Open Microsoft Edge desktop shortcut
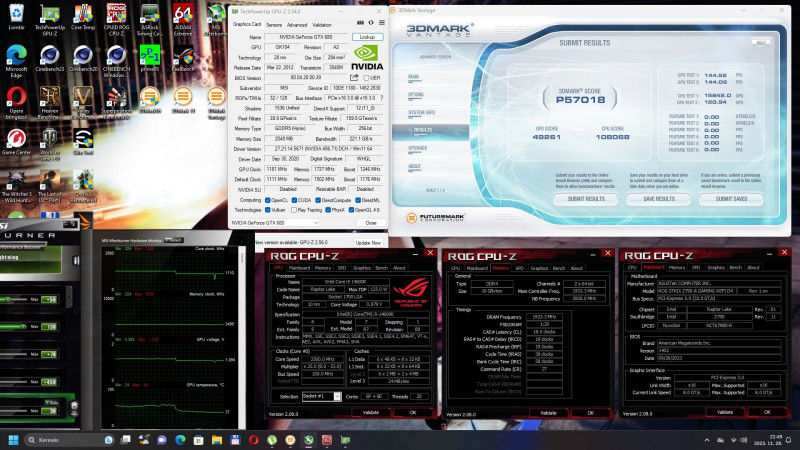 point(16,61)
